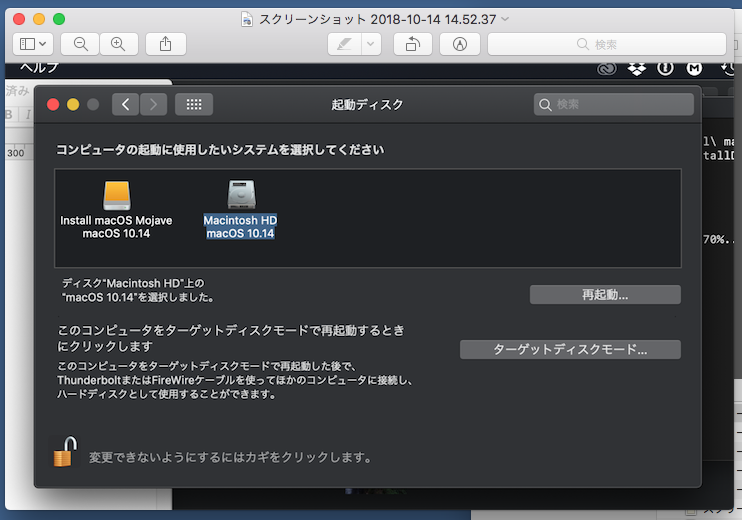Image resolution: width=742 pixels, height=520 pixels.
Task: Click ターゲットディスクモード... button
Action: pyautogui.click(x=570, y=350)
